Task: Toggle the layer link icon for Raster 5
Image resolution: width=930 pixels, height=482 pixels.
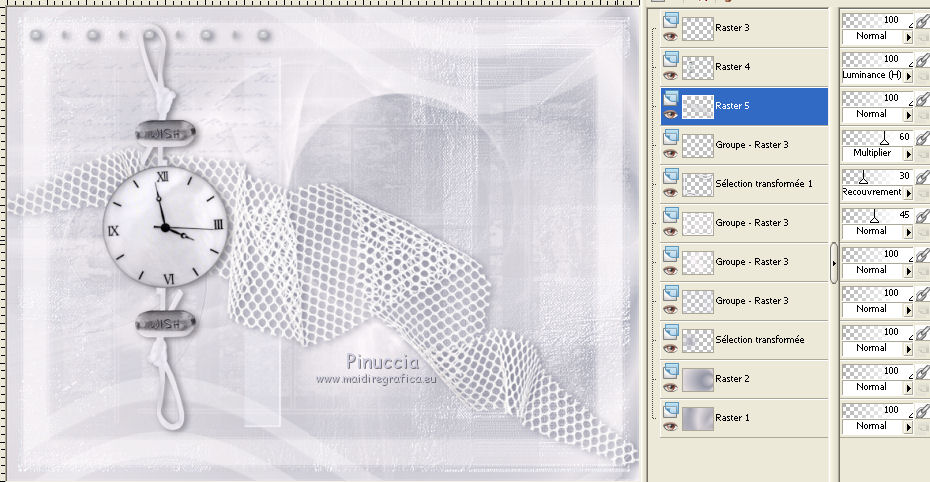Action: tap(922, 101)
